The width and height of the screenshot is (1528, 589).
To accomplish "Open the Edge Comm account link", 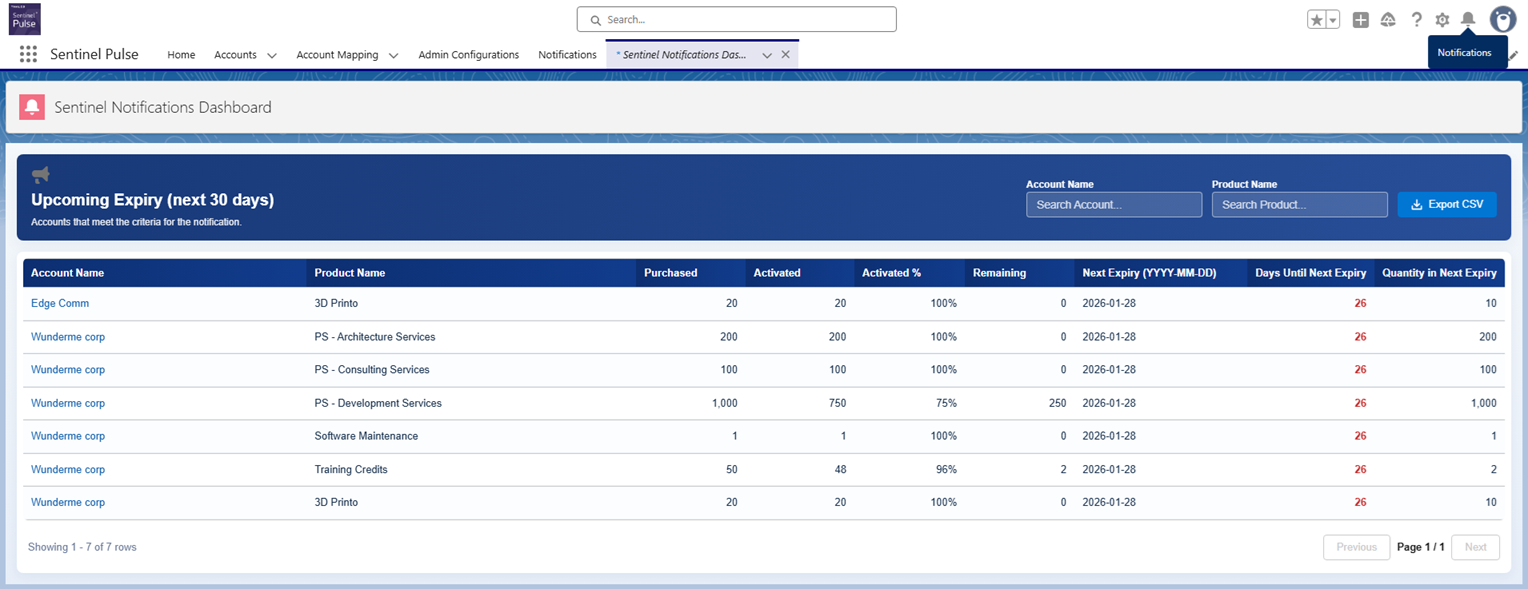I will click(60, 303).
